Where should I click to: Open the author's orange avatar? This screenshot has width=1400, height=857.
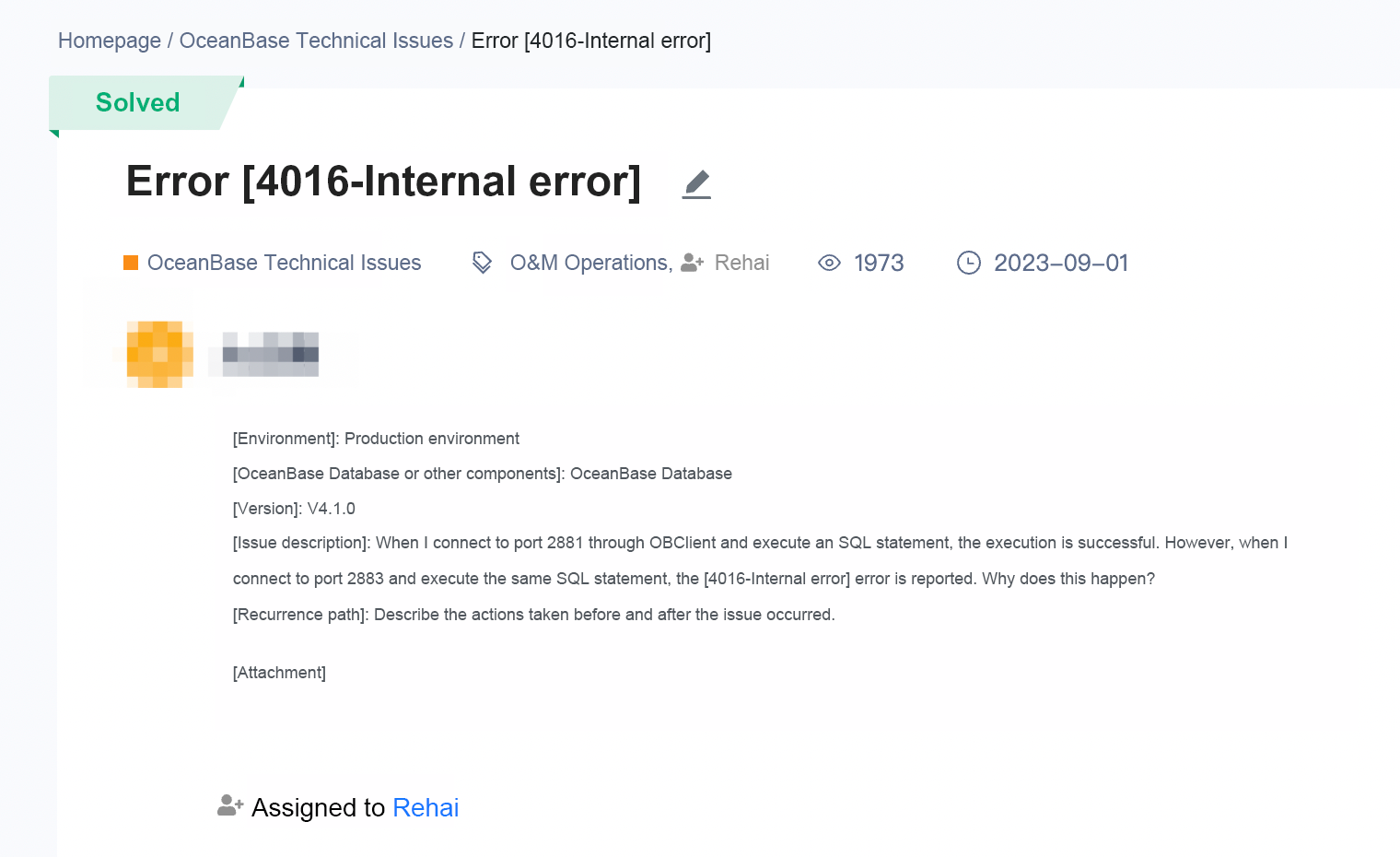160,354
